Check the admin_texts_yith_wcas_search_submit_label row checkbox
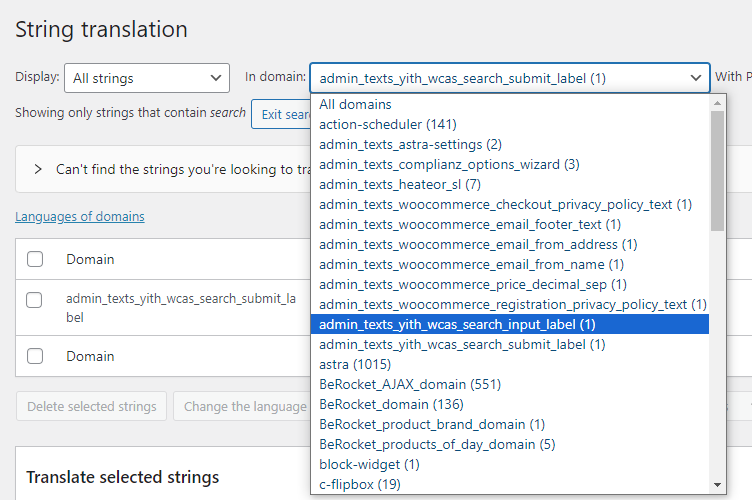This screenshot has width=752, height=500. pos(34,300)
